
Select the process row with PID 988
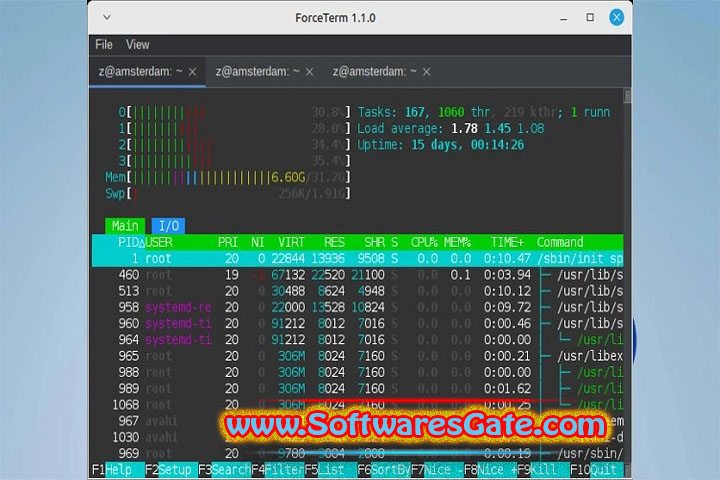pyautogui.click(x=357, y=373)
